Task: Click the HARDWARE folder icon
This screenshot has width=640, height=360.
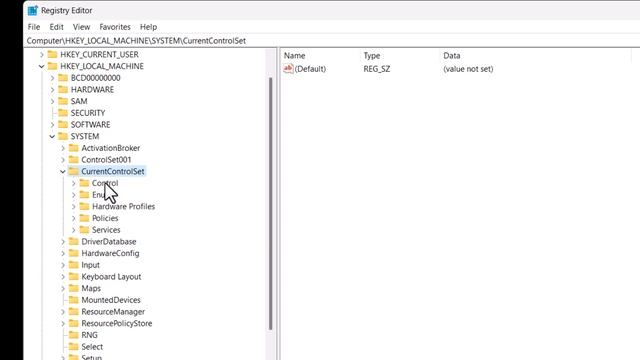Action: (63, 89)
